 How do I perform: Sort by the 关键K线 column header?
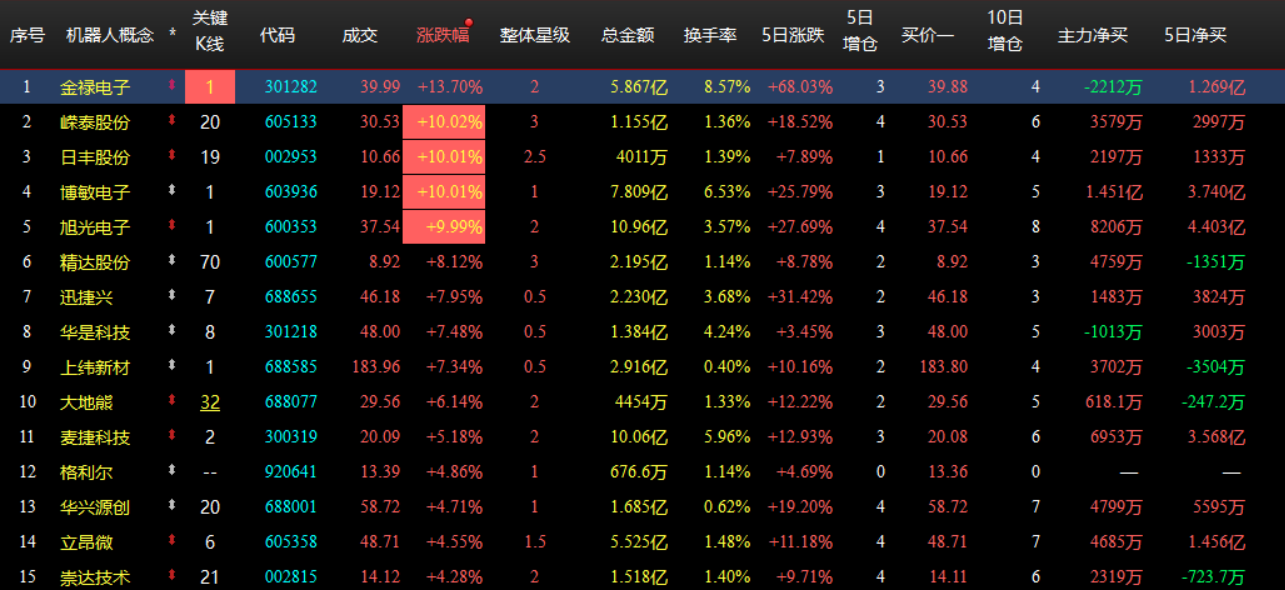[210, 33]
